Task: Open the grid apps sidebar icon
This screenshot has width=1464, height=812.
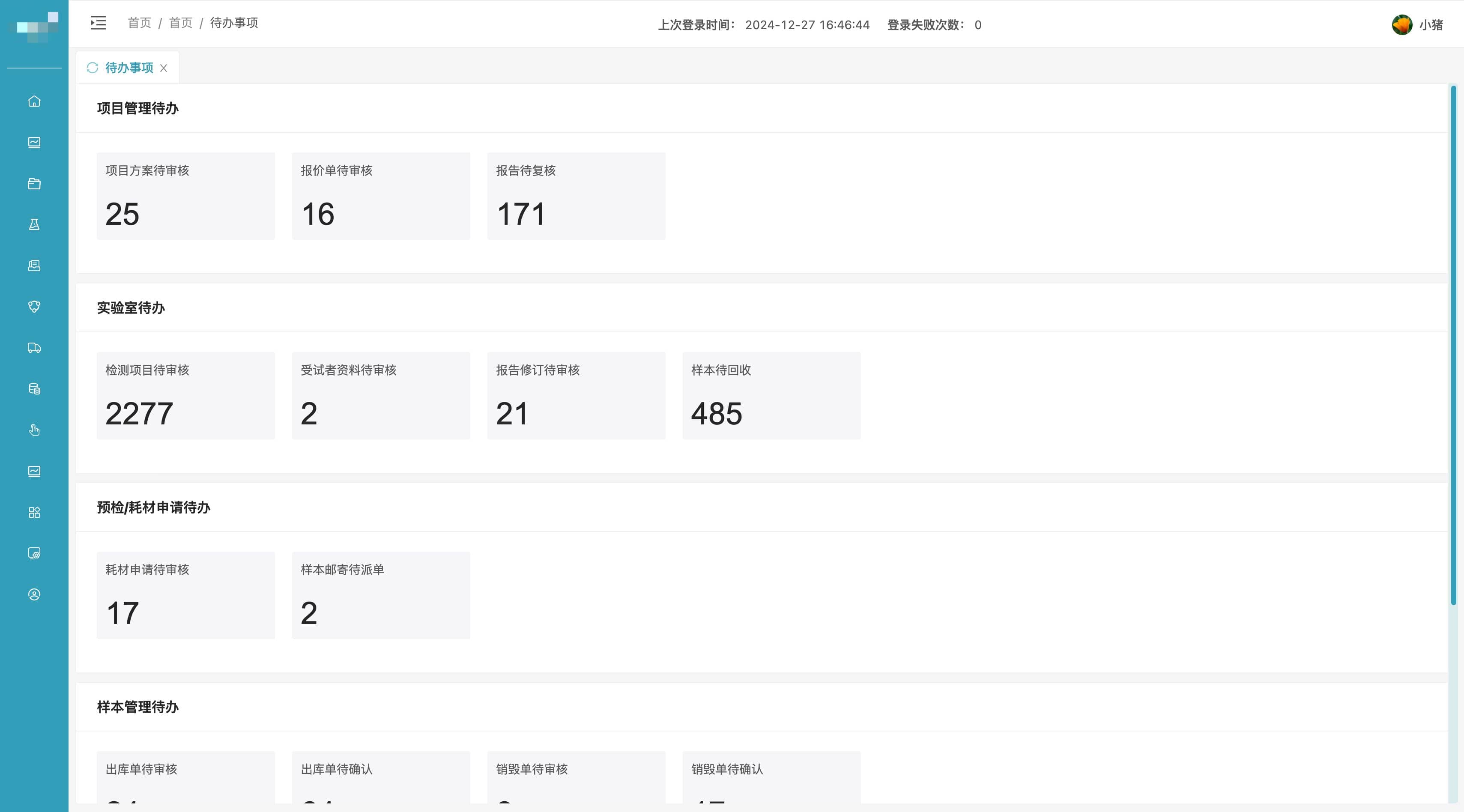Action: (x=34, y=512)
